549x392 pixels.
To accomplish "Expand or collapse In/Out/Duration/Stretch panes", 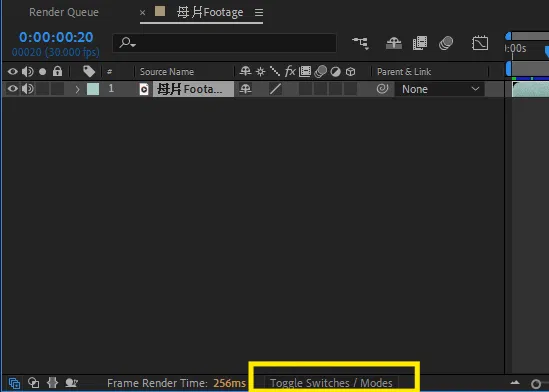I will pos(52,383).
